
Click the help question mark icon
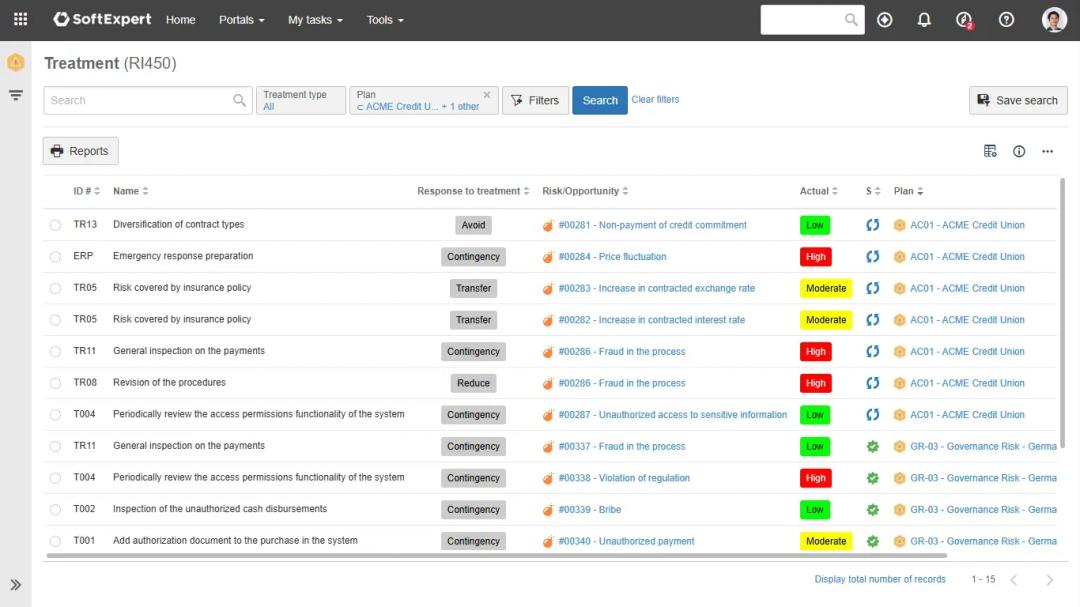tap(1006, 20)
